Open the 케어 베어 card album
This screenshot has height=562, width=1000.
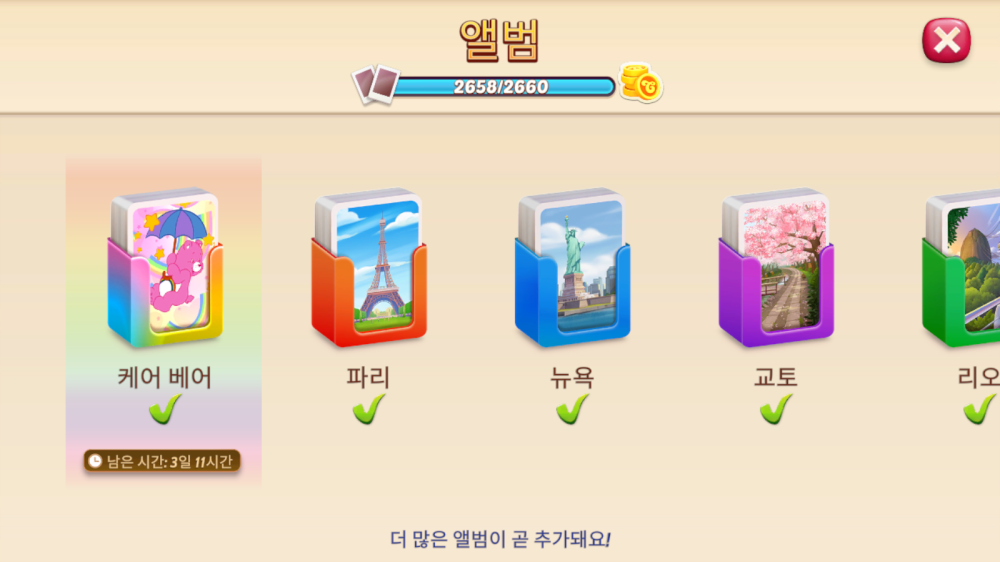point(165,267)
